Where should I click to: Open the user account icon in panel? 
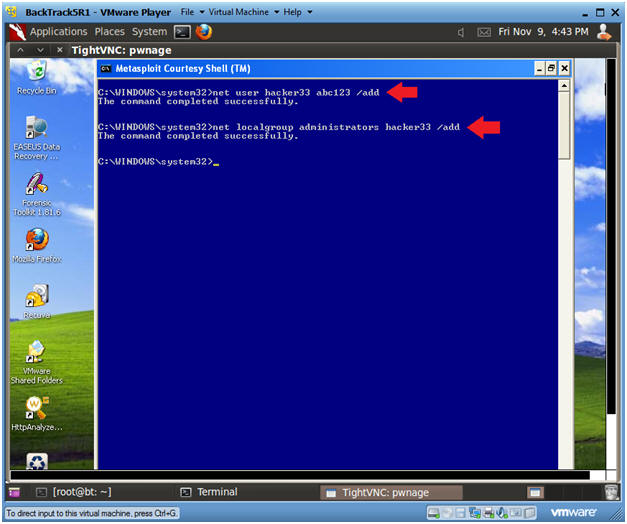click(604, 32)
